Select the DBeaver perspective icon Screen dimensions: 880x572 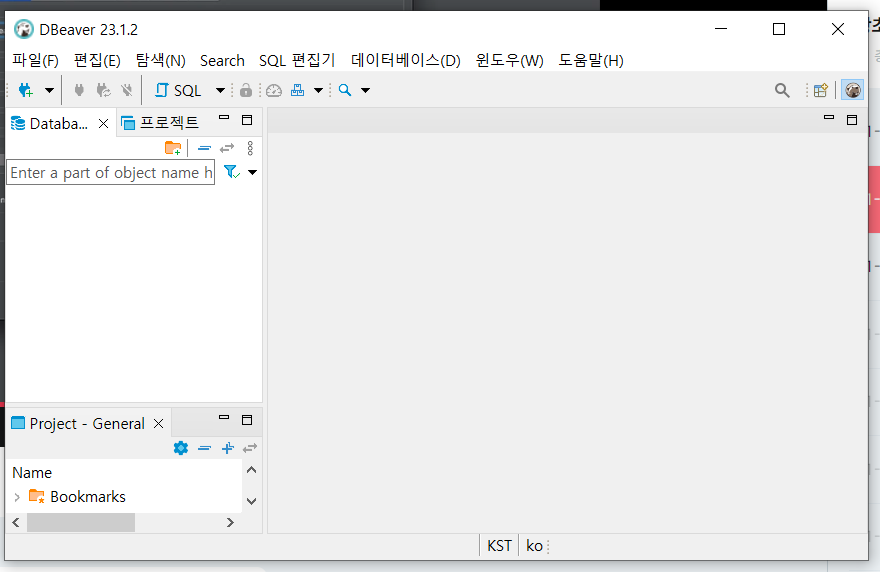(x=852, y=90)
